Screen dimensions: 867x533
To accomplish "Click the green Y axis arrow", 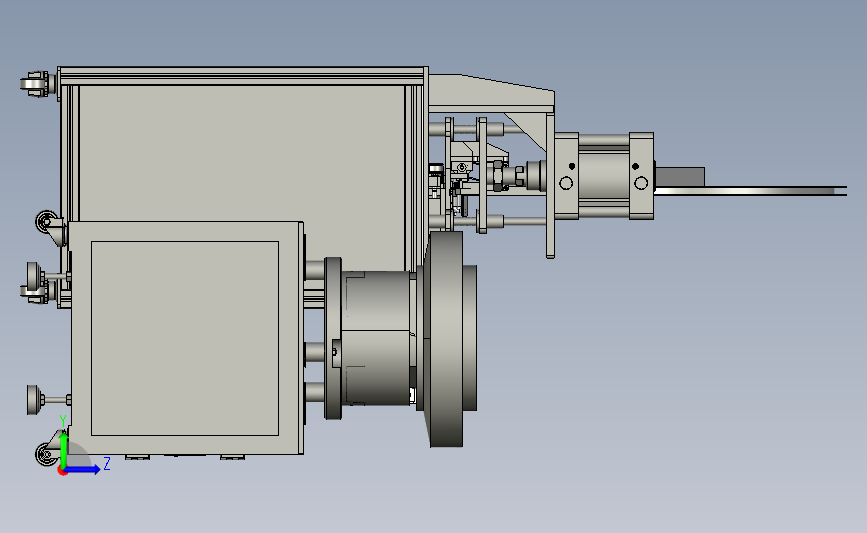I will tap(64, 450).
